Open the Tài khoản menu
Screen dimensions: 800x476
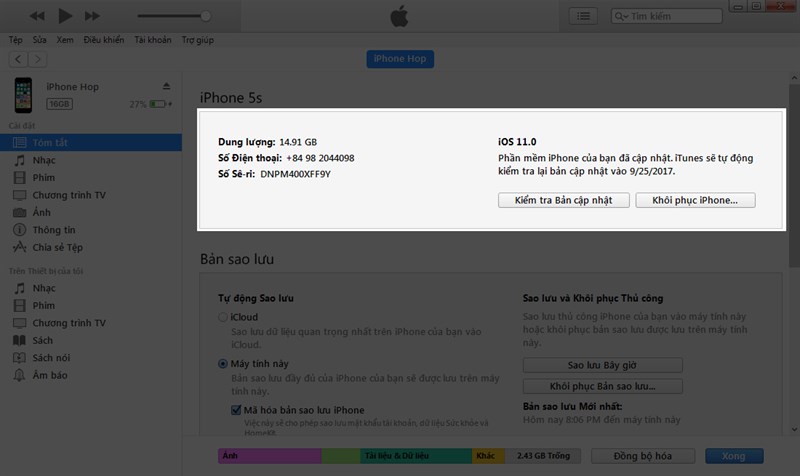(x=153, y=40)
